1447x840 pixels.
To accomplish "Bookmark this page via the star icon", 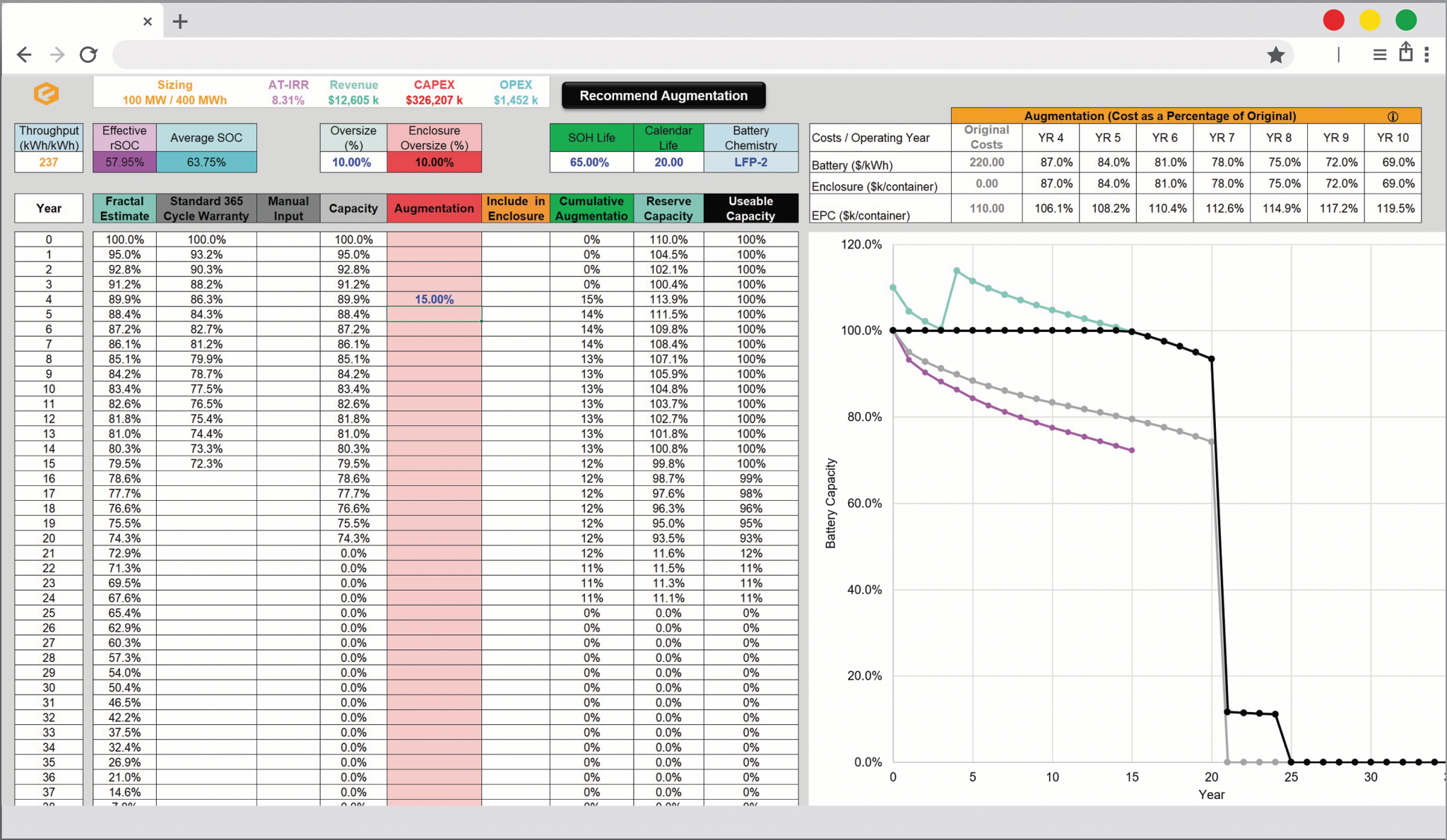I will point(1276,54).
